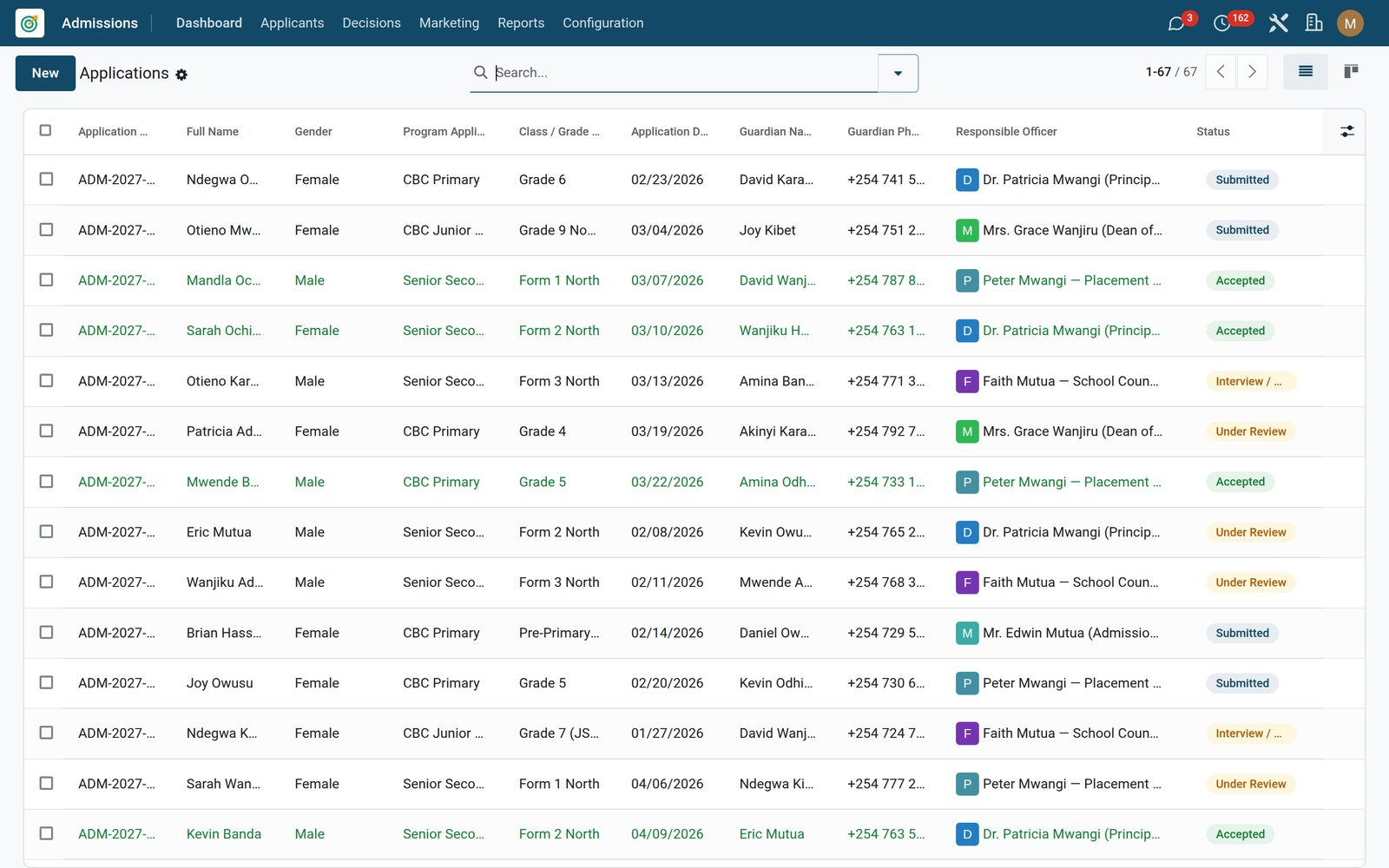Screen dimensions: 1389x868
Task: Go to the next page arrow
Action: coord(1252,72)
